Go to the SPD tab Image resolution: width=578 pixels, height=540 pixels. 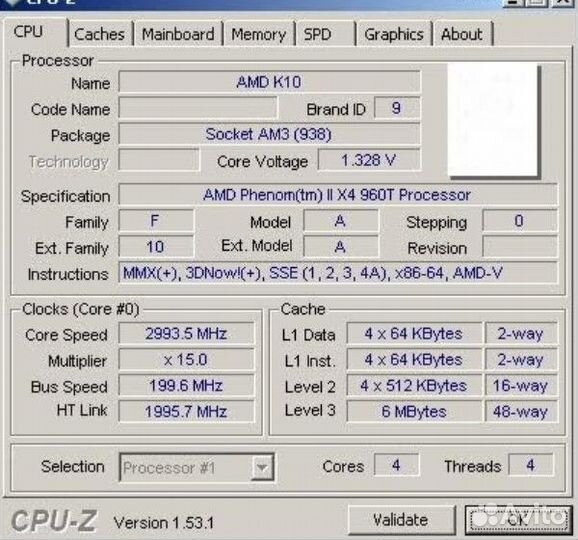point(325,34)
